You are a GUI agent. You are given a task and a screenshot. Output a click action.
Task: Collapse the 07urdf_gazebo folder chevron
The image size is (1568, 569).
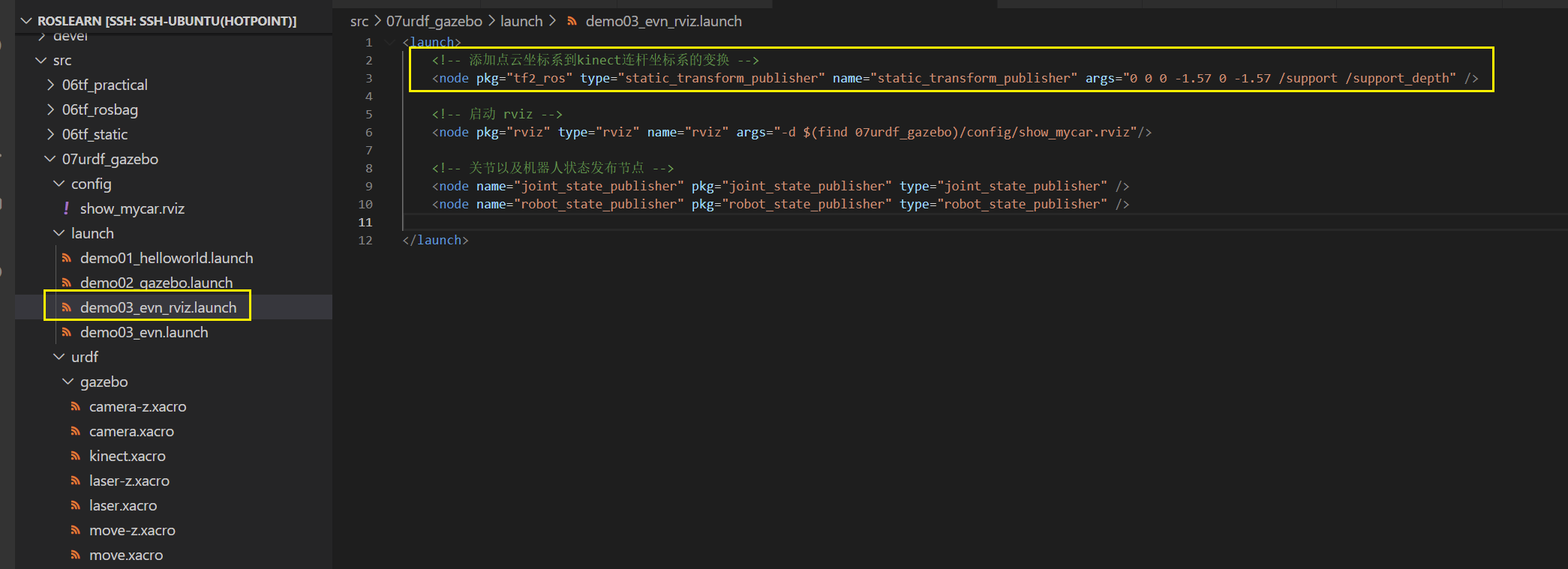tap(50, 159)
